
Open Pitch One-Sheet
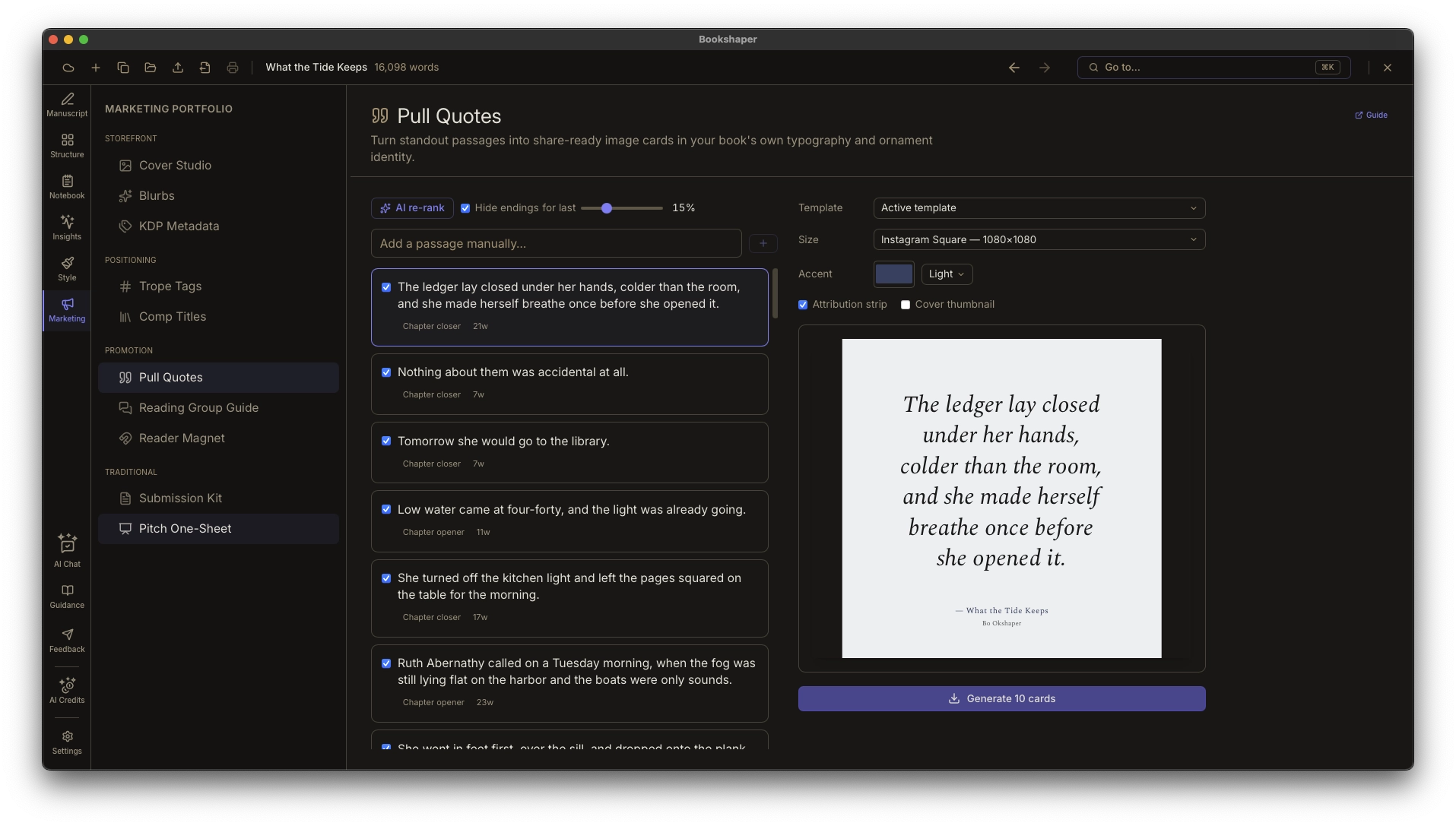point(218,529)
